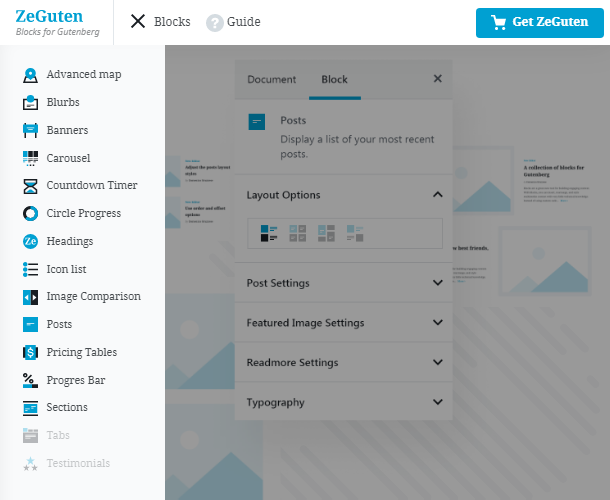
Task: Click the Guide question mark icon
Action: [x=214, y=23]
